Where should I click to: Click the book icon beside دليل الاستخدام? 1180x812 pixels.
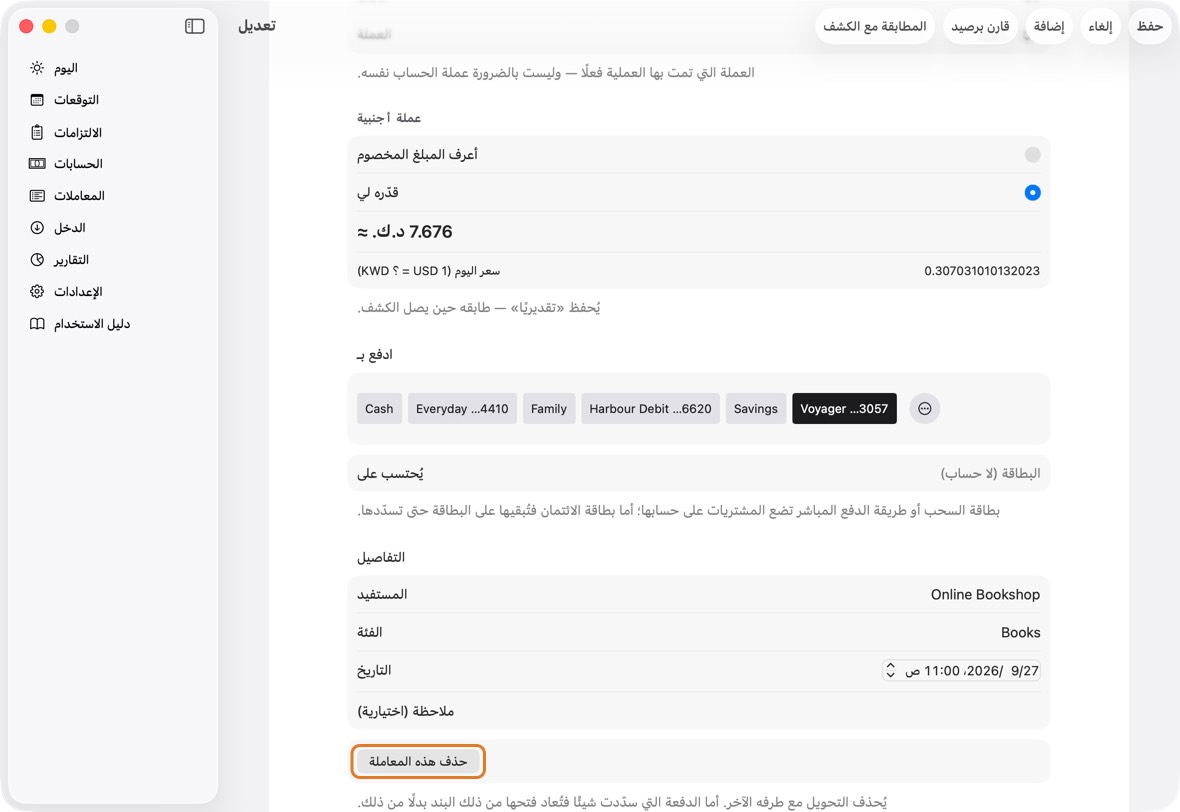pos(37,324)
